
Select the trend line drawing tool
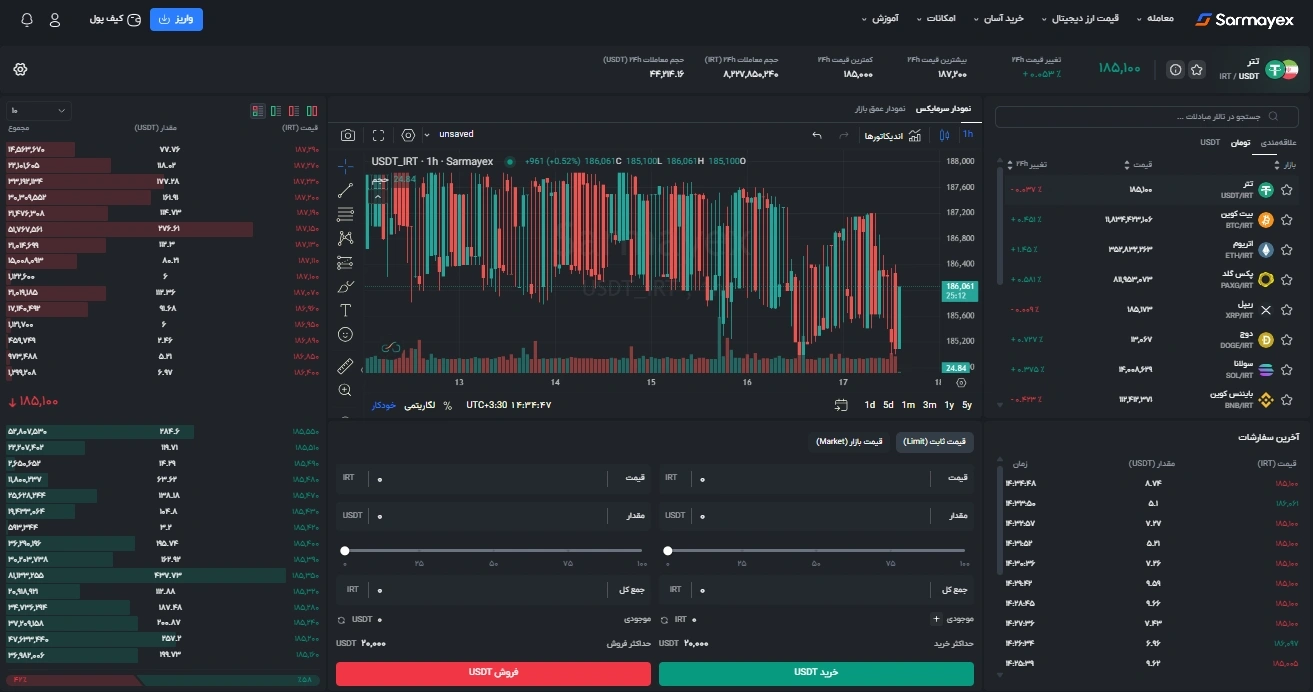346,189
